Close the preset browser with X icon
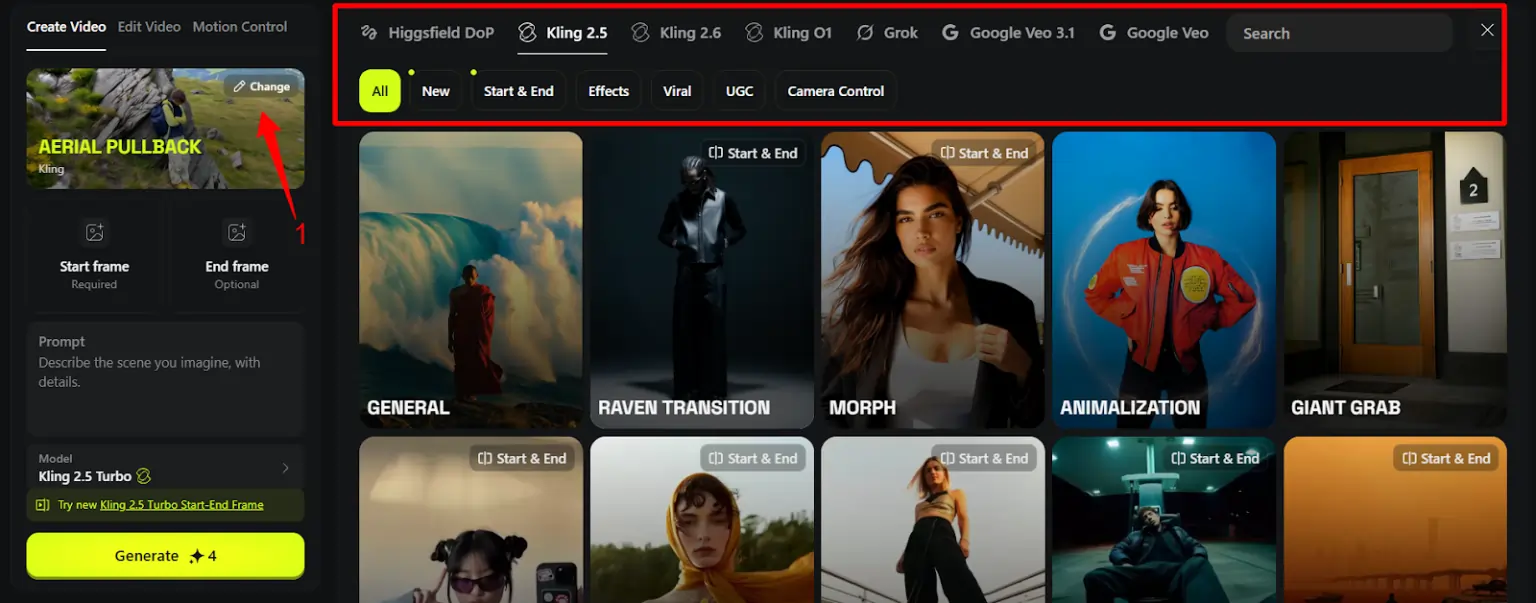 [x=1487, y=30]
